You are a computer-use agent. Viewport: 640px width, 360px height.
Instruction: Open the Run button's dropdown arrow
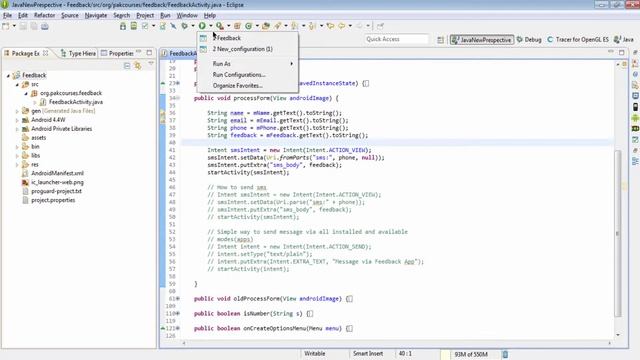[211, 26]
